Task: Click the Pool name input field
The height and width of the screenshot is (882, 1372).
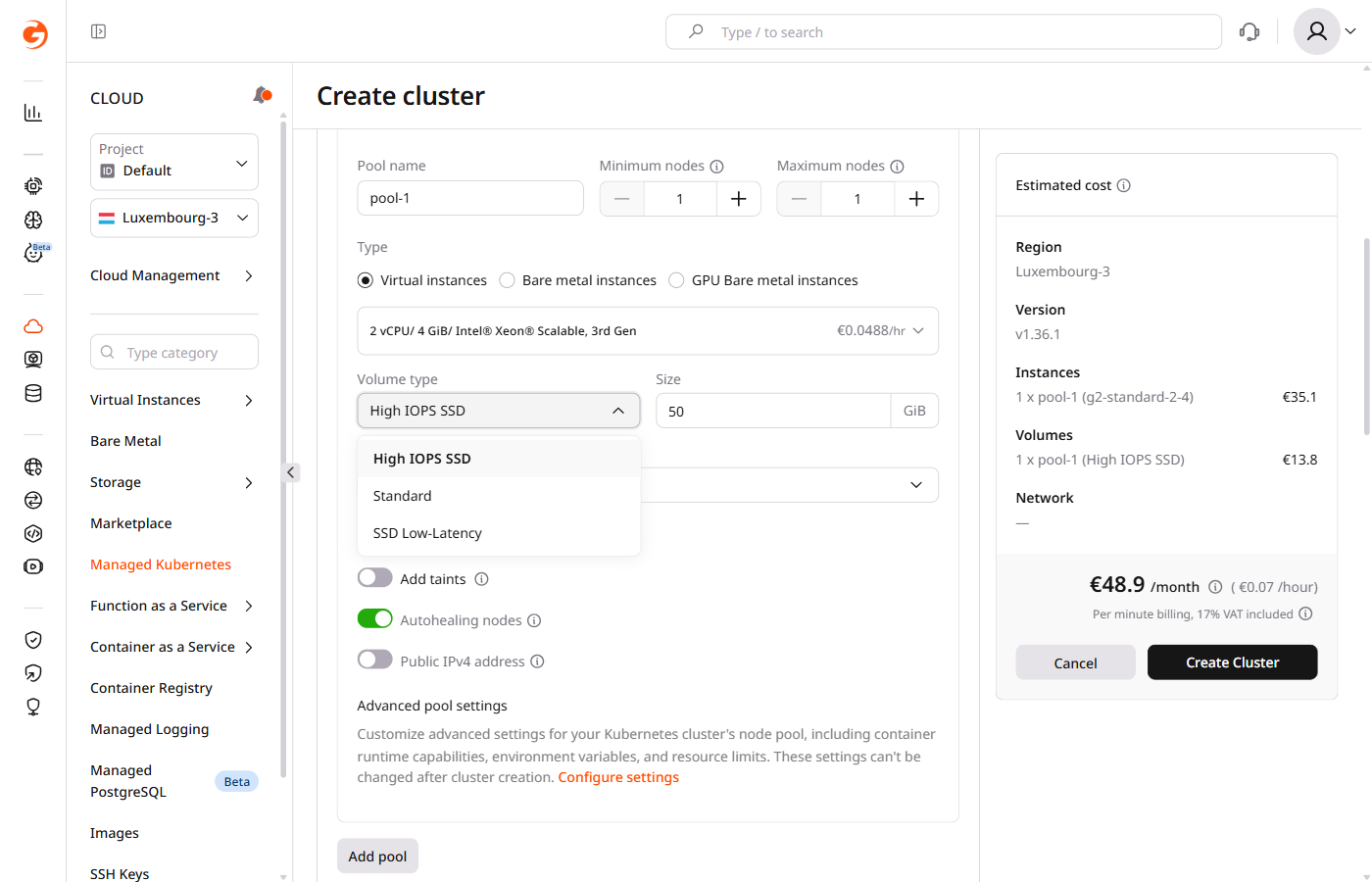Action: pyautogui.click(x=470, y=198)
